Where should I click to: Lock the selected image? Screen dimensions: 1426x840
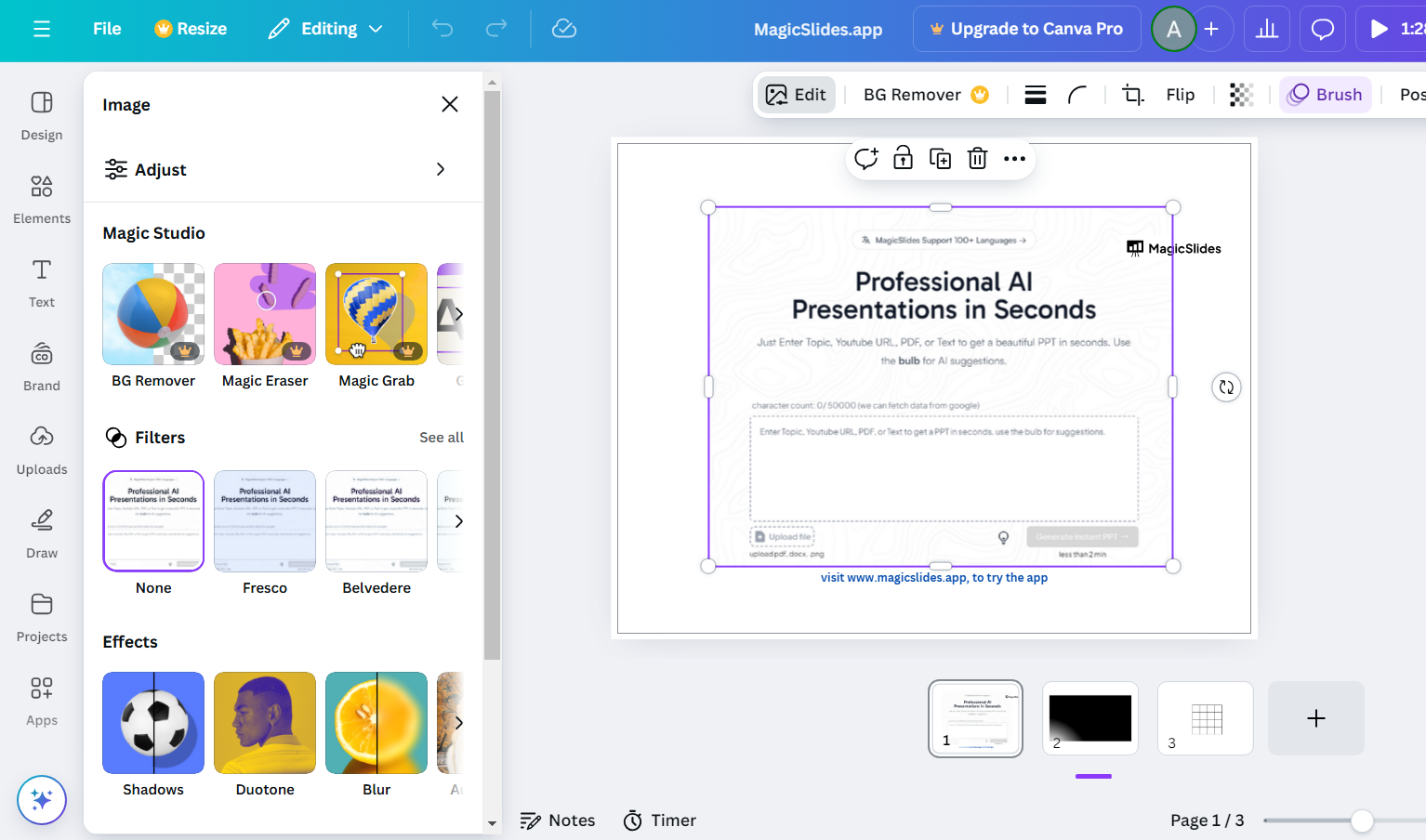pyautogui.click(x=904, y=159)
